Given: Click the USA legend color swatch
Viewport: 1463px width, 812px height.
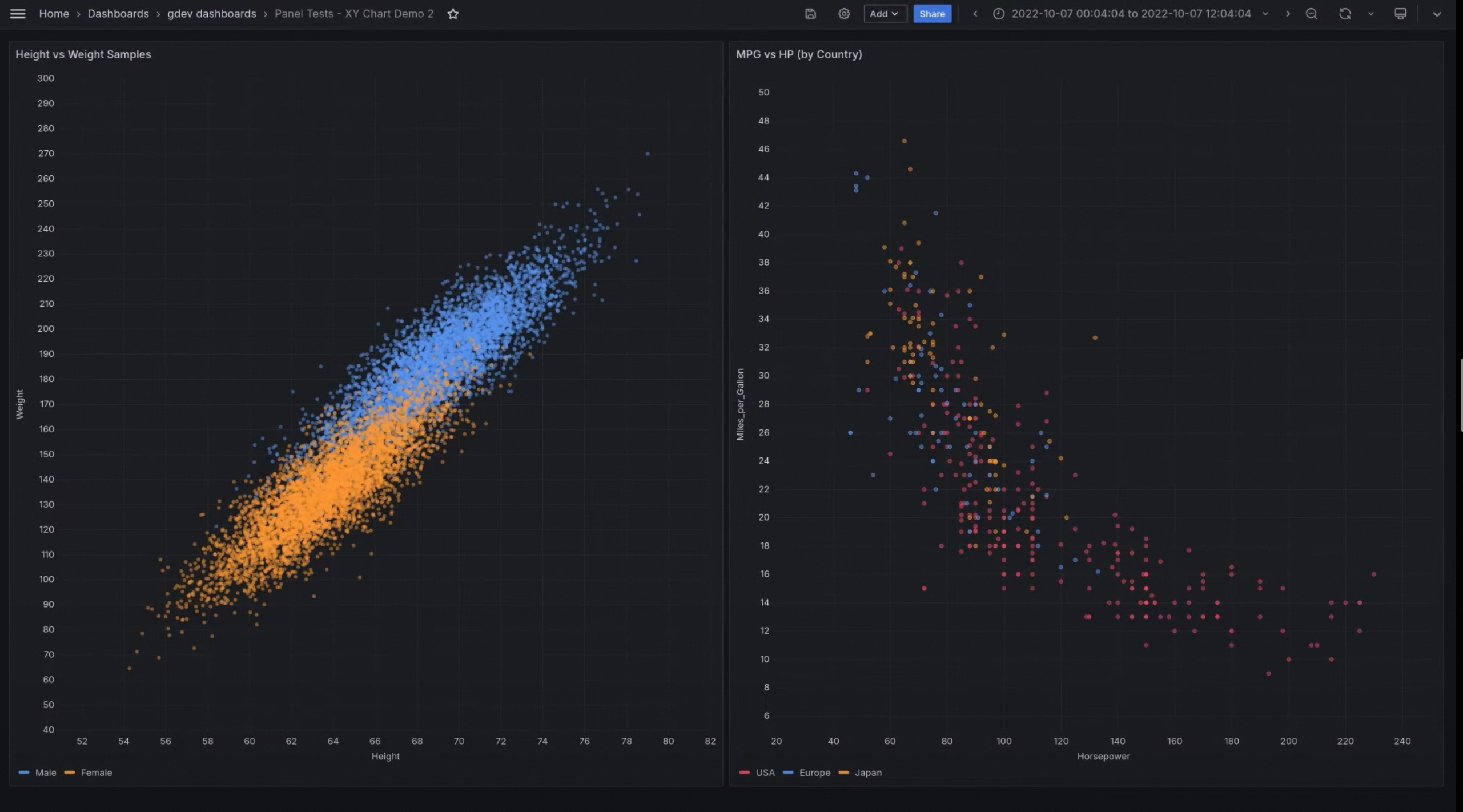Looking at the screenshot, I should [x=744, y=773].
